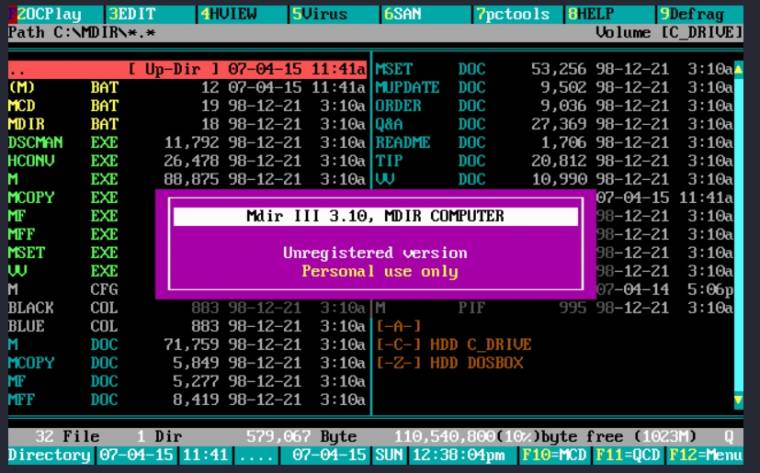Click the 1 Dir count in status bar

pyautogui.click(x=159, y=437)
